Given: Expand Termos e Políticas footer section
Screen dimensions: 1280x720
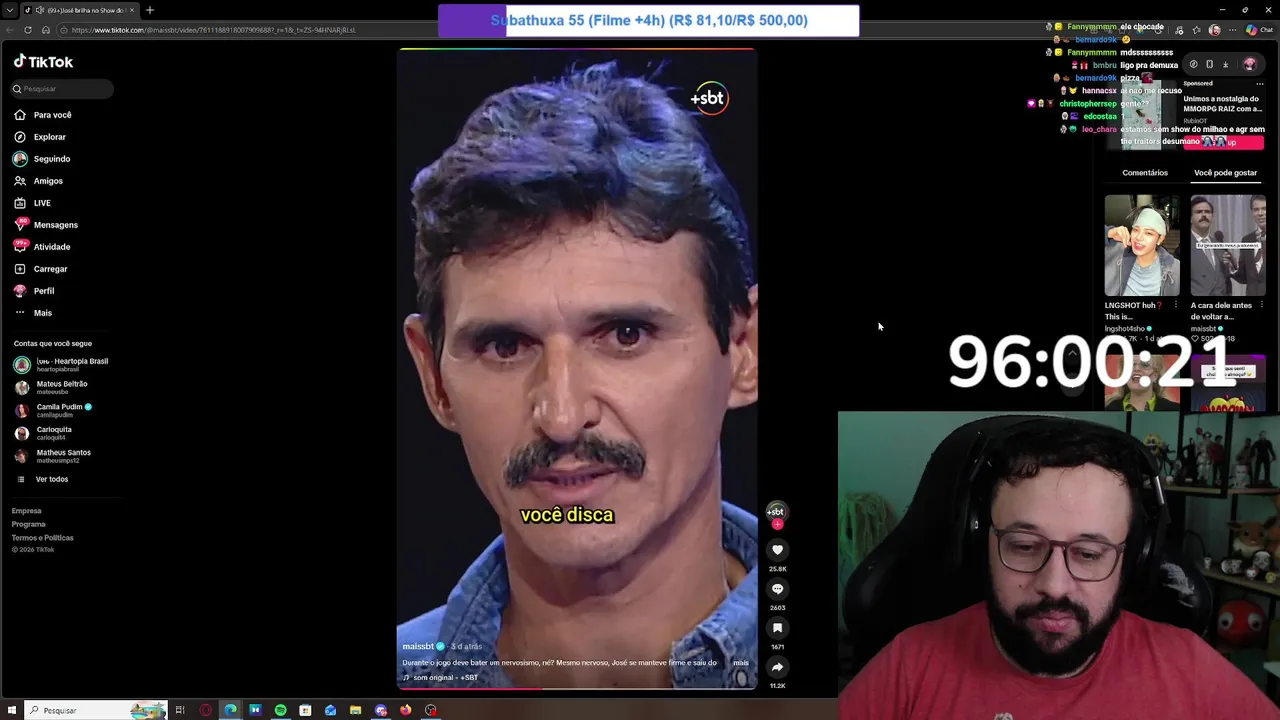Looking at the screenshot, I should pos(43,538).
